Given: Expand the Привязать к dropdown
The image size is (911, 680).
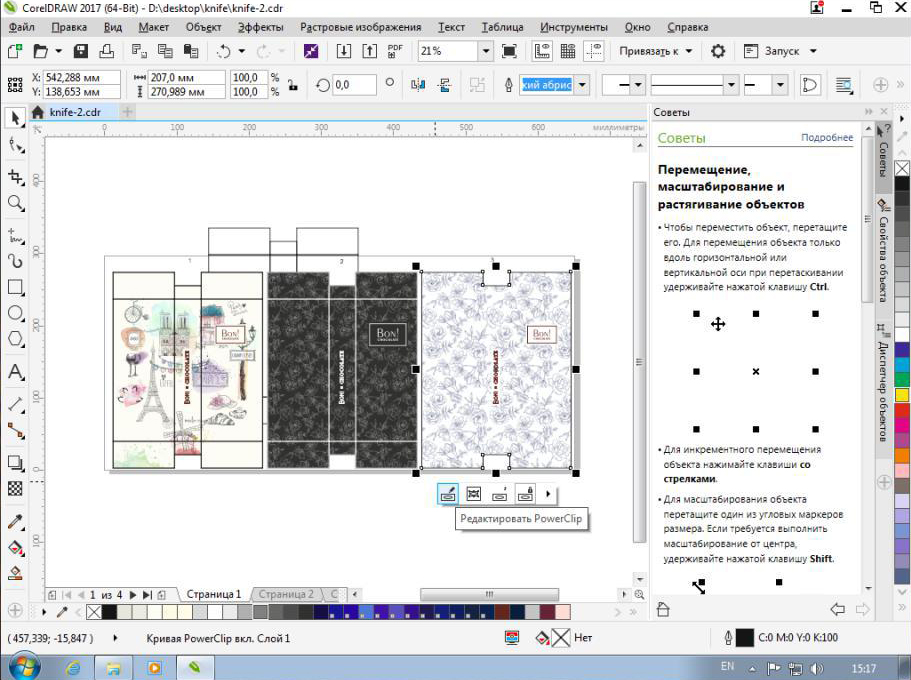Looking at the screenshot, I should pyautogui.click(x=689, y=51).
